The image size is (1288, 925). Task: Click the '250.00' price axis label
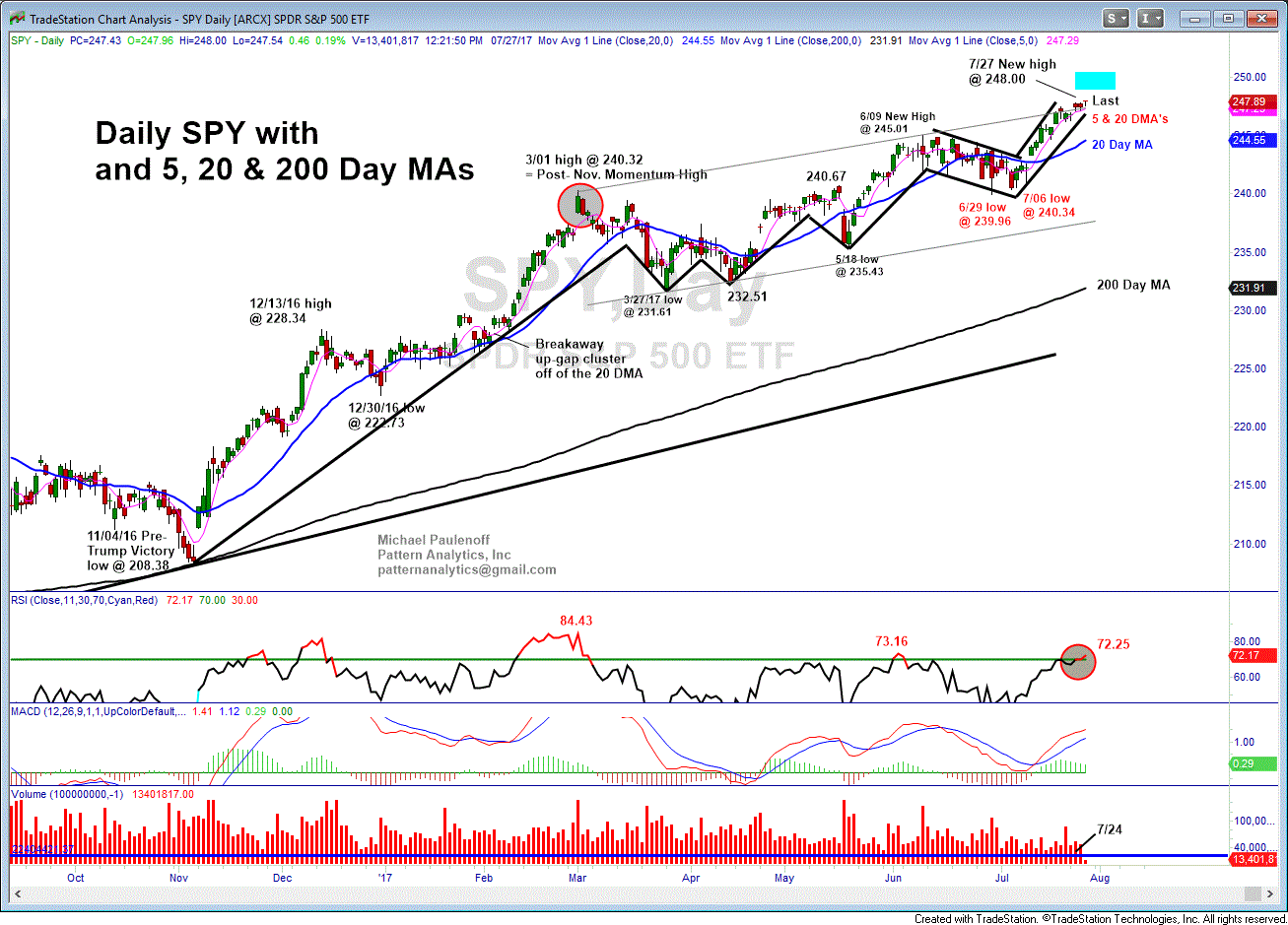click(1250, 77)
